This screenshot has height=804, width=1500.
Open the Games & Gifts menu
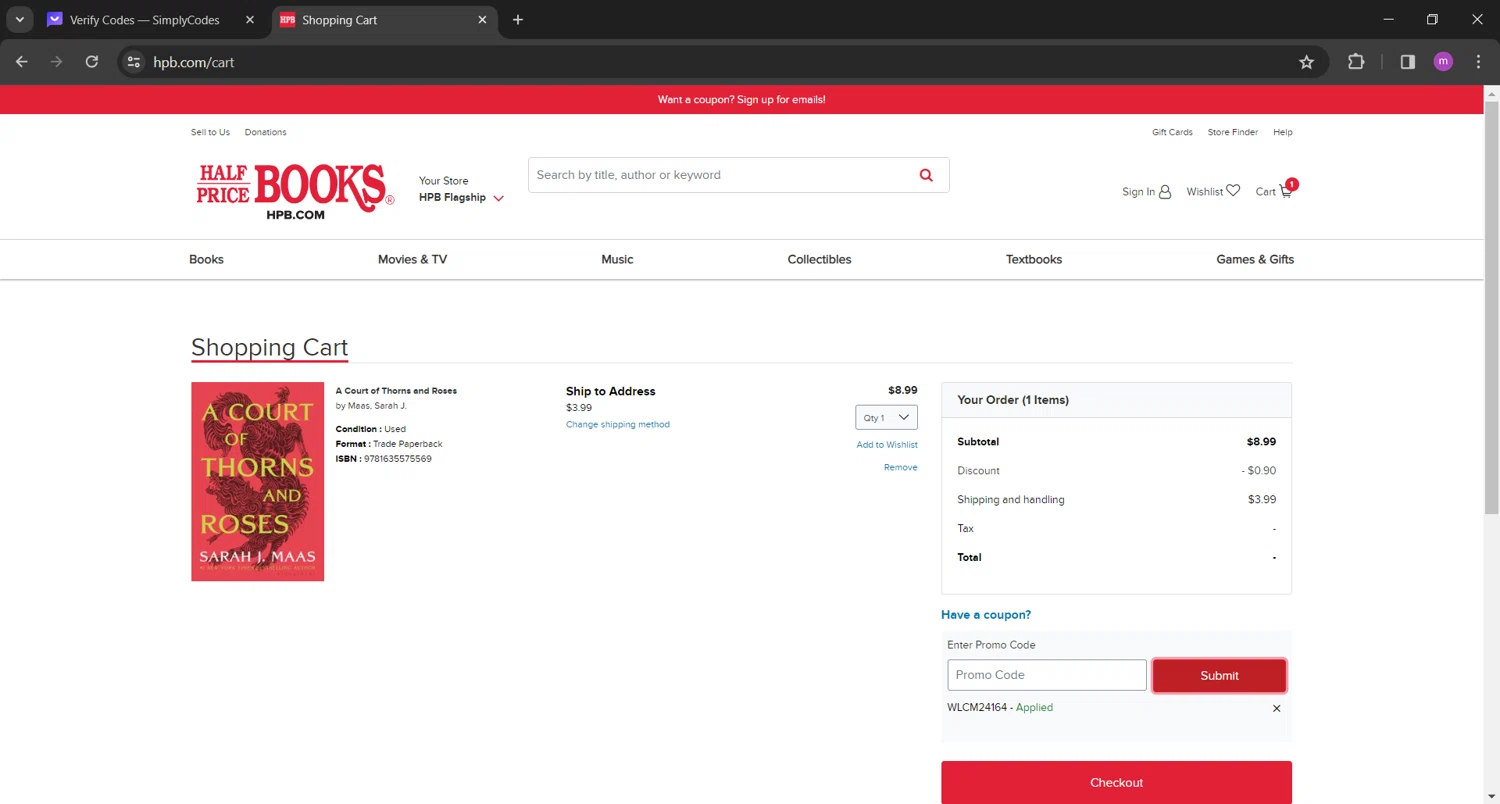click(x=1255, y=259)
